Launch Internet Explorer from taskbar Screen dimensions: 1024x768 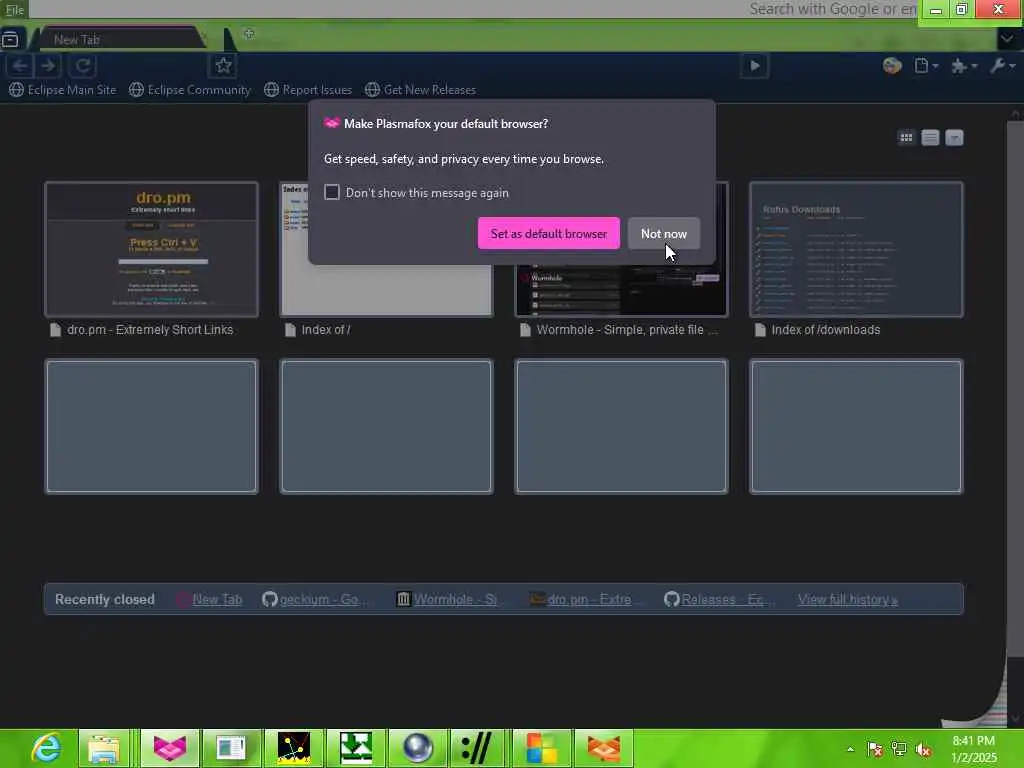tap(46, 748)
